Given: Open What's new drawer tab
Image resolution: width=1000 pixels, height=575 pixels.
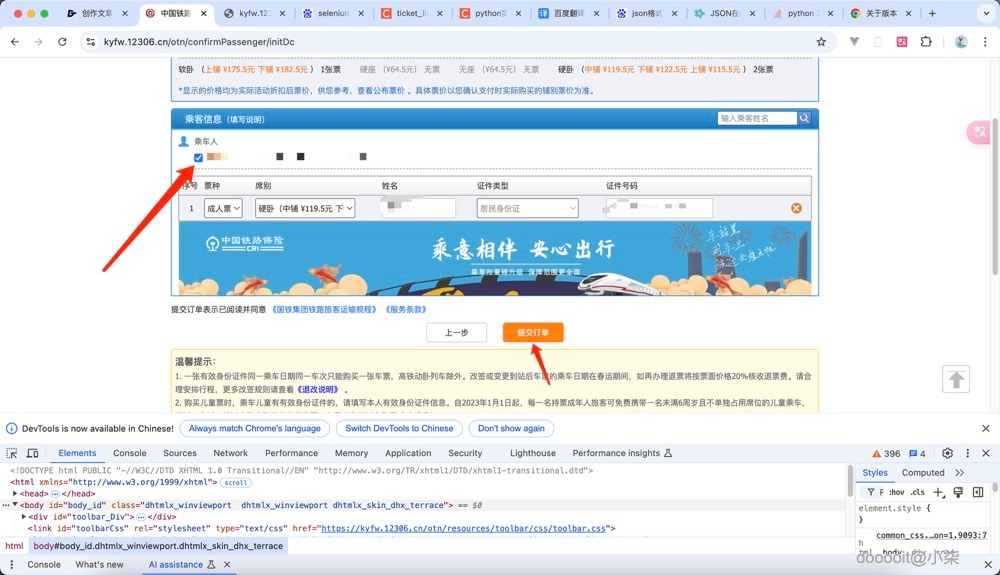Looking at the screenshot, I should point(99,564).
